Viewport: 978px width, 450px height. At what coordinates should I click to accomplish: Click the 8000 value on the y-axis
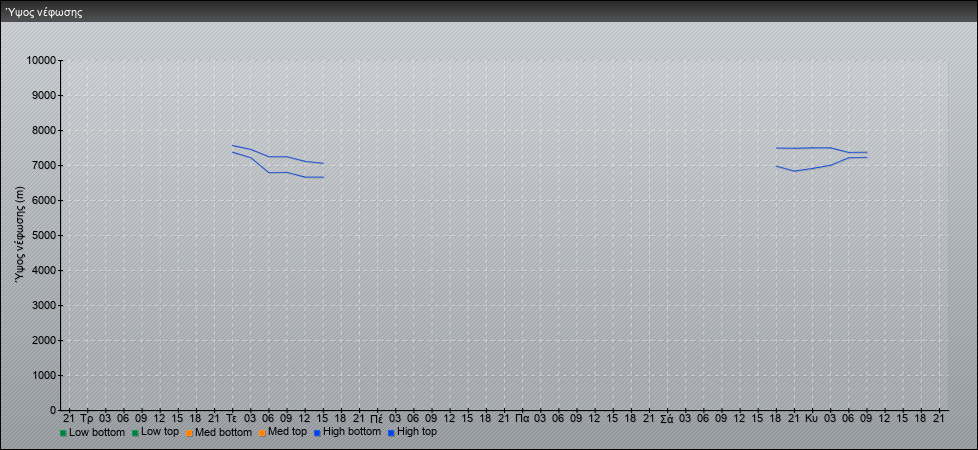pos(44,130)
